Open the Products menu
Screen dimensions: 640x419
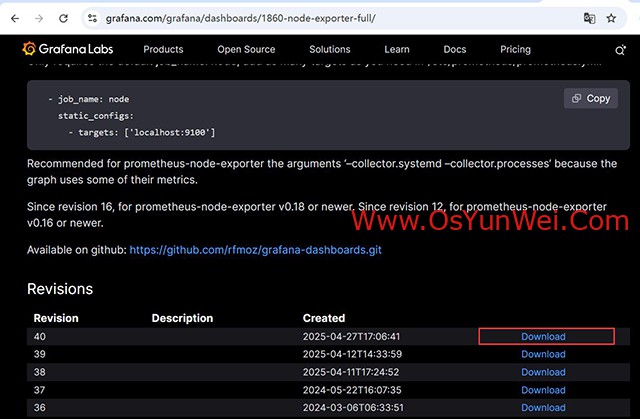point(163,49)
